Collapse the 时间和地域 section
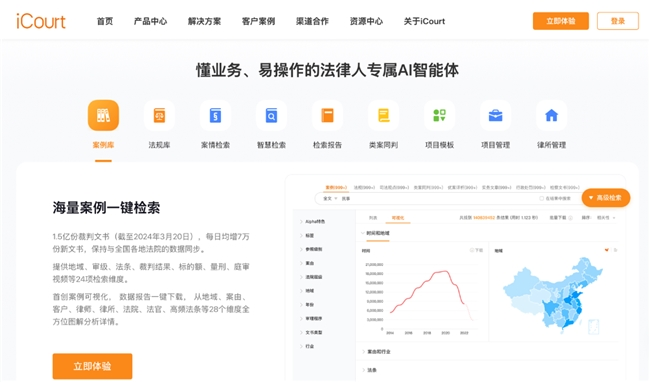Image resolution: width=650 pixels, height=382 pixels. coord(375,233)
